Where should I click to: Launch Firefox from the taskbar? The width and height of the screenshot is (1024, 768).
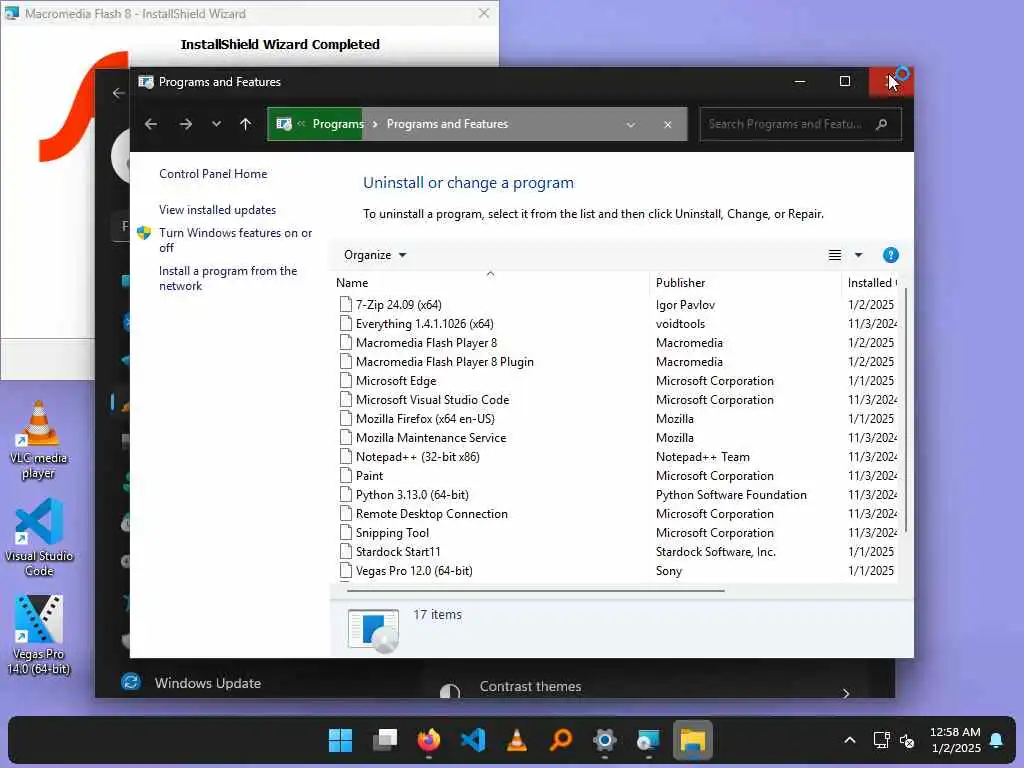click(x=428, y=740)
